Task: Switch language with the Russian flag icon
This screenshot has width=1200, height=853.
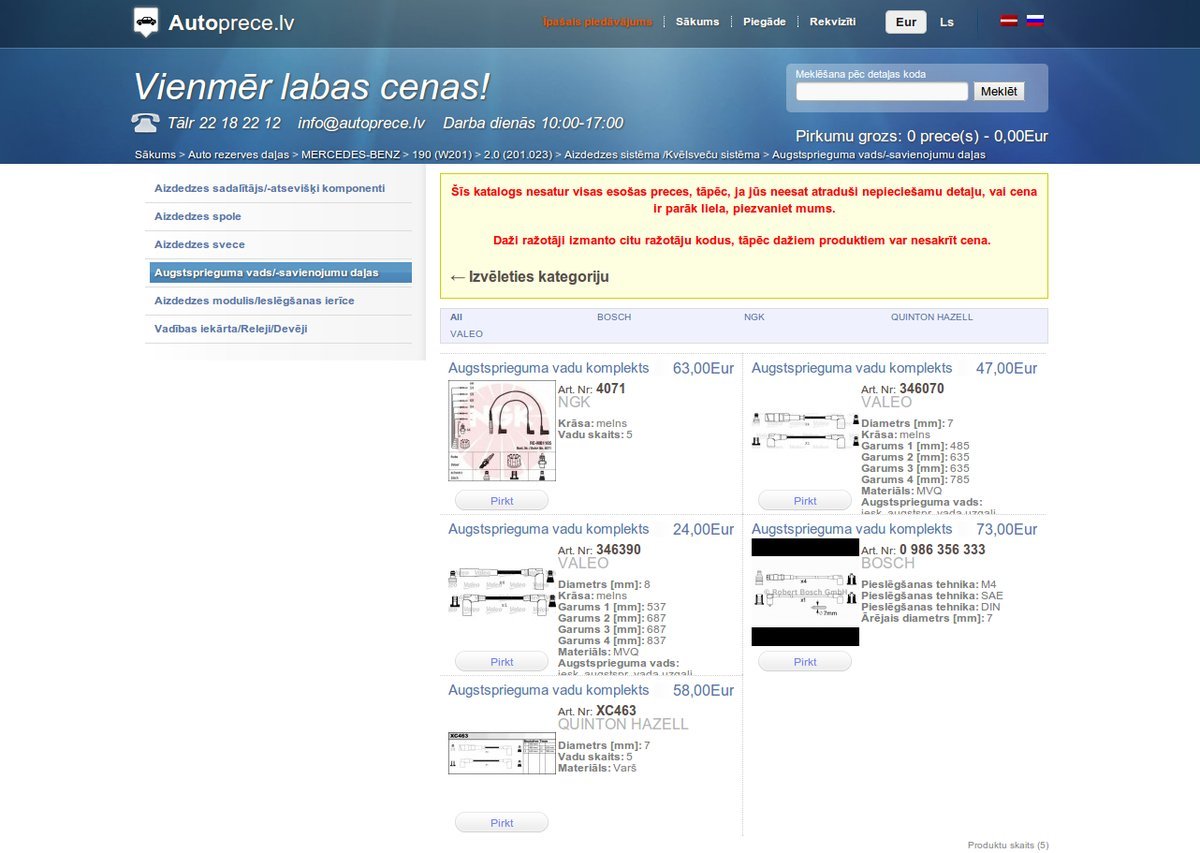Action: pos(1035,21)
